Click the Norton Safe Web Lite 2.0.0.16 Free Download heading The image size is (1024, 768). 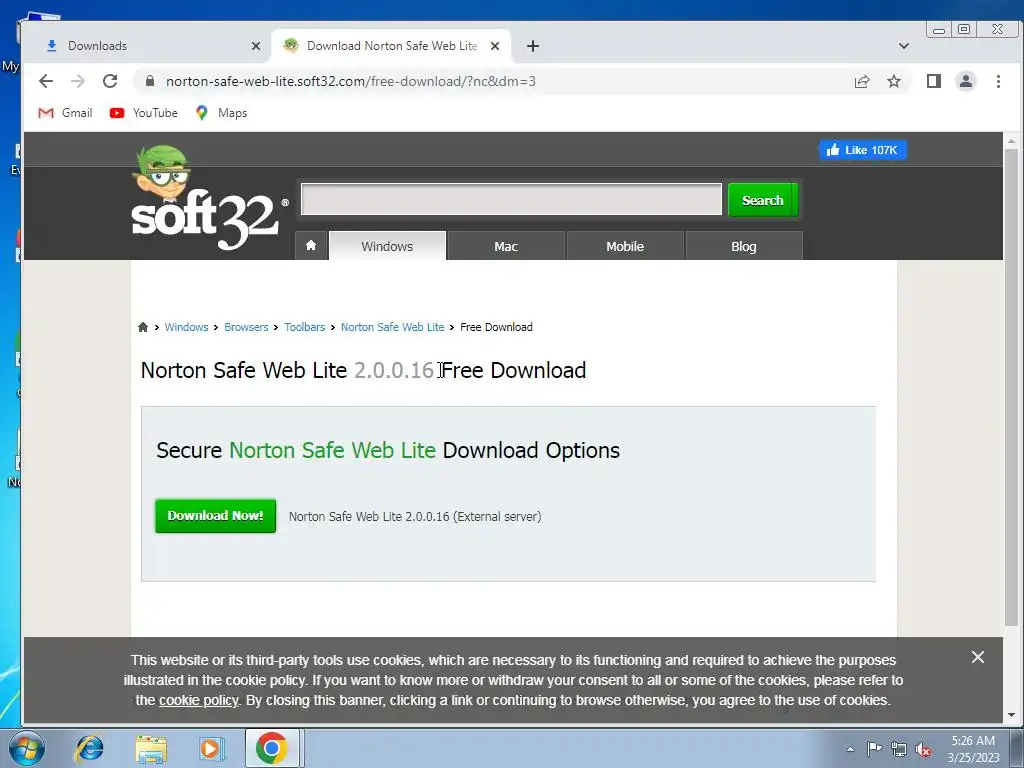pos(363,370)
